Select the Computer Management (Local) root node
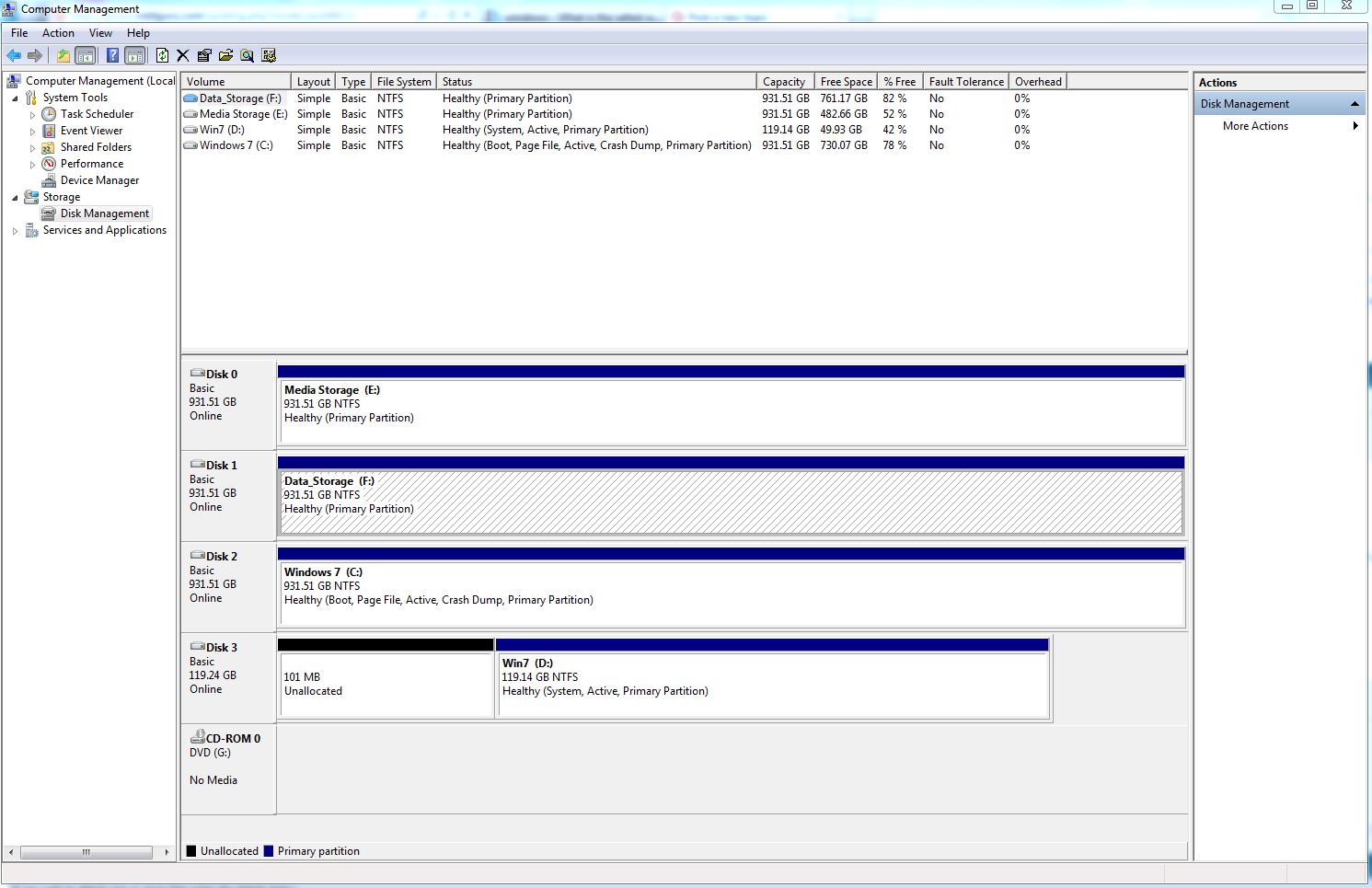The image size is (1372, 888). tap(99, 81)
